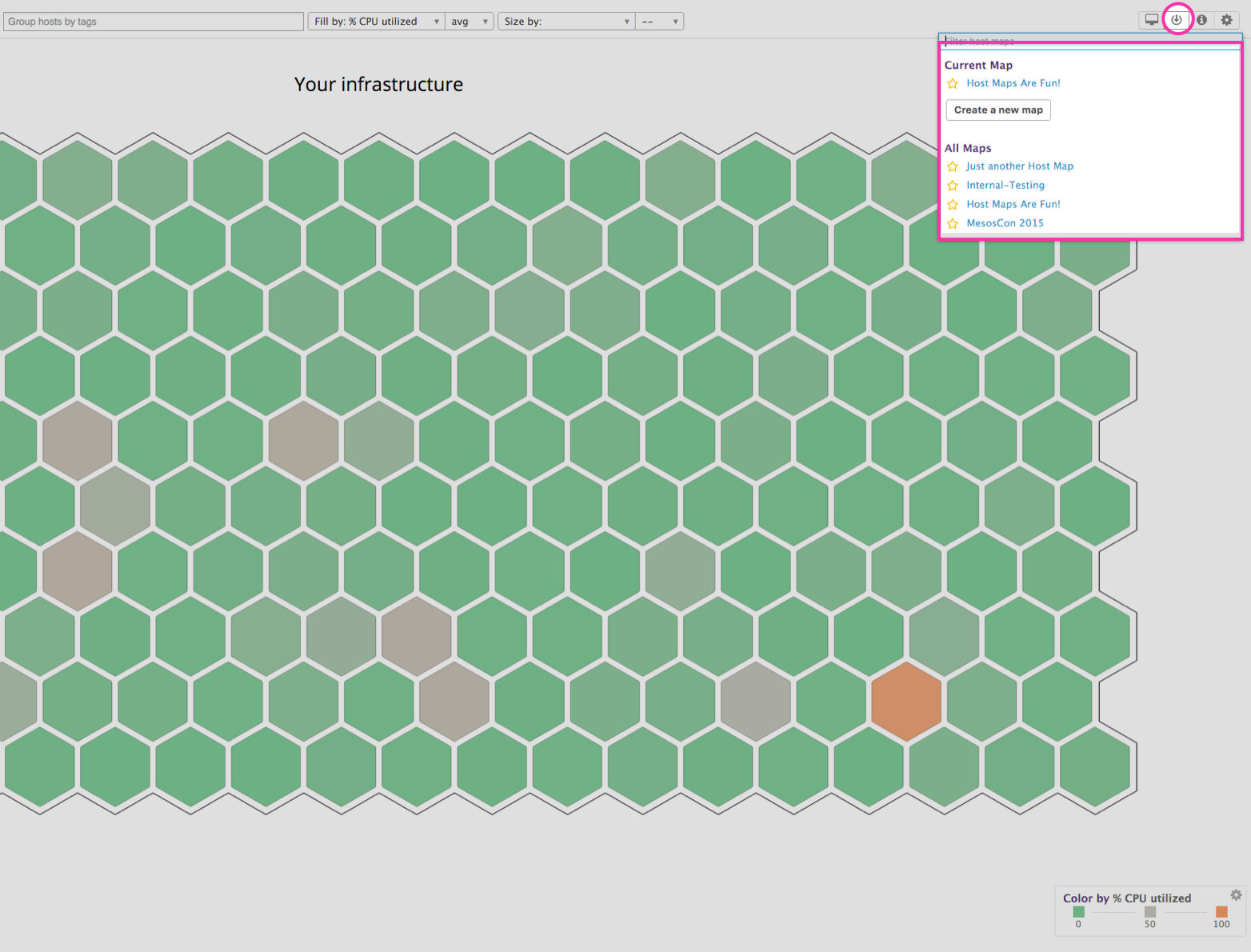The height and width of the screenshot is (952, 1251).
Task: Click the orange 100% color swatch in legend
Action: (1221, 911)
